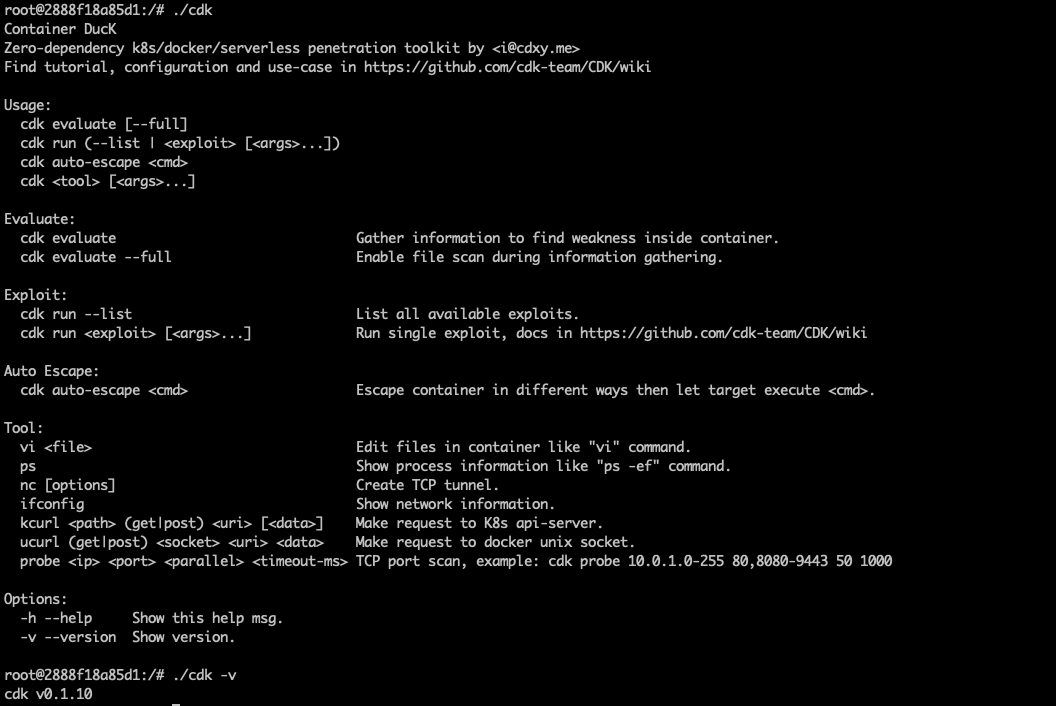Click the "-h --help" option
1056x706 pixels.
(x=56, y=618)
